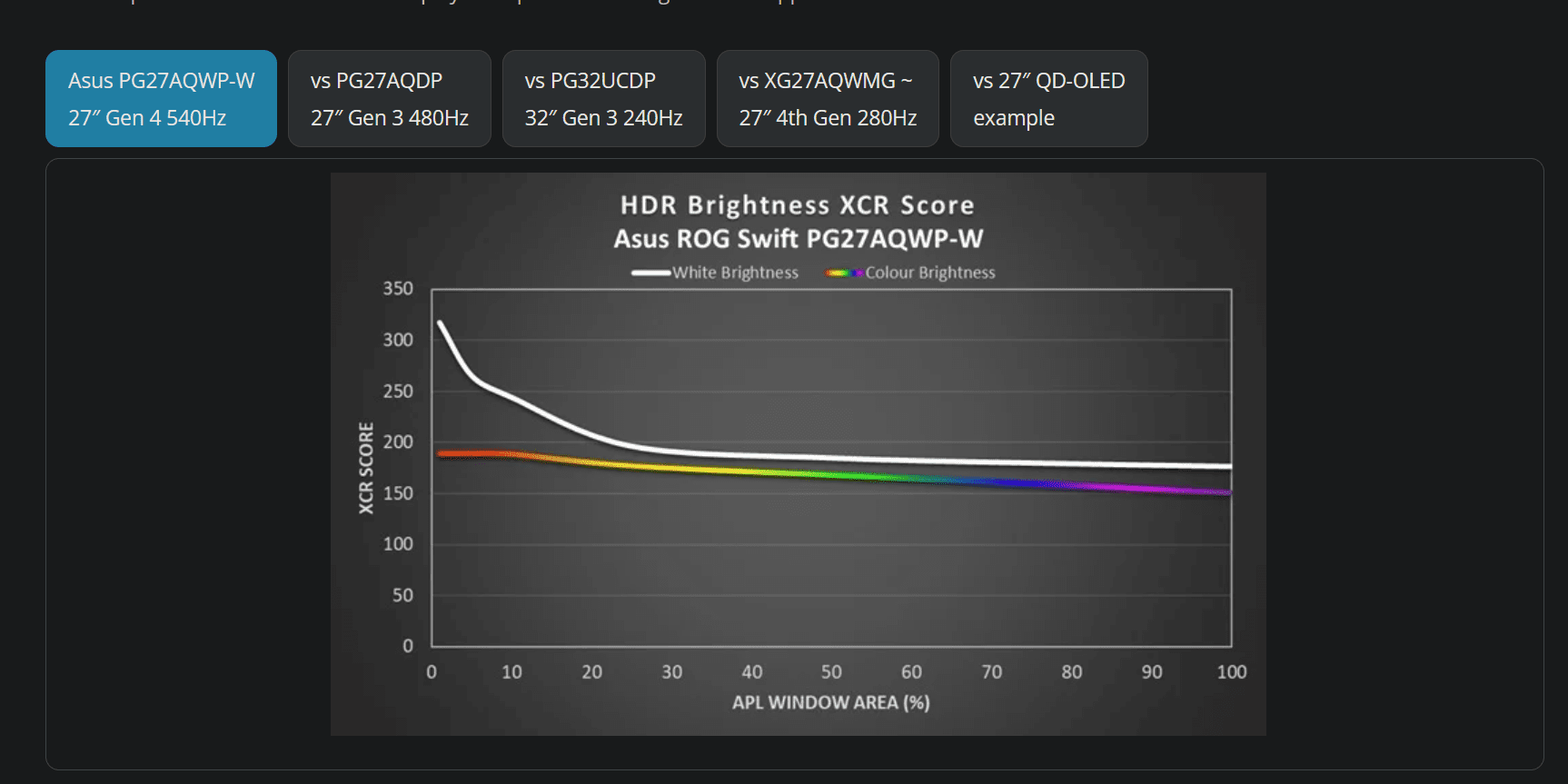Open the vs PG32UCDP 32″ Gen 3 240Hz tab
Viewport: 1568px width, 784px height.
click(604, 98)
